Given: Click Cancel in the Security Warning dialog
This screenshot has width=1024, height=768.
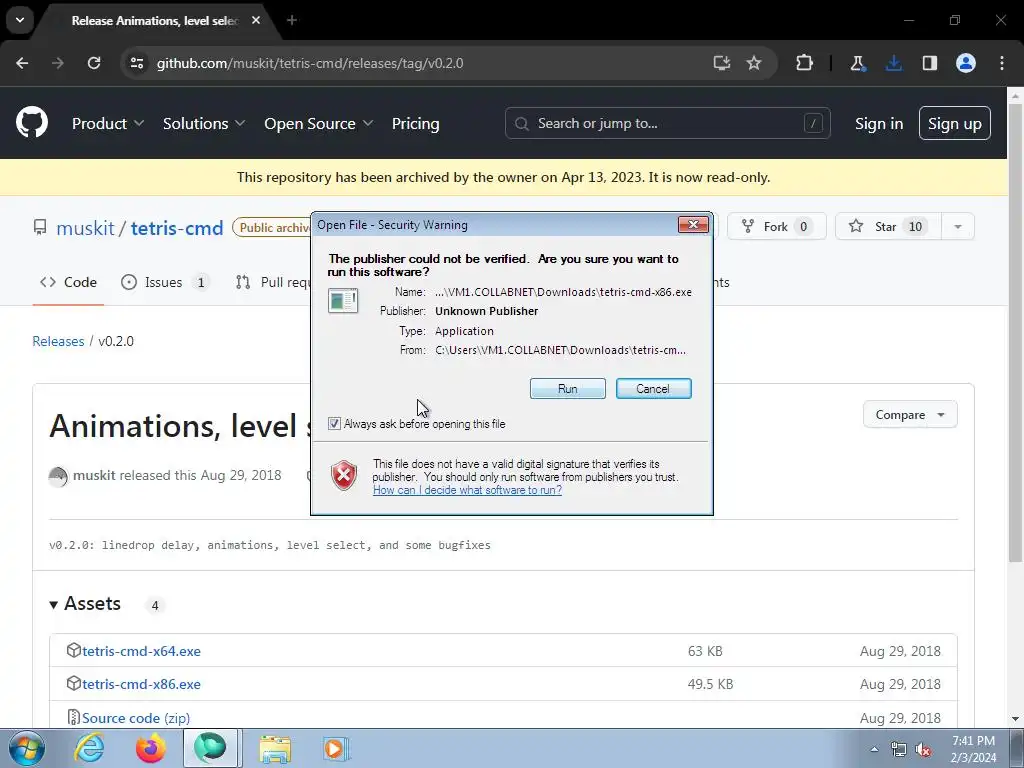Looking at the screenshot, I should point(653,389).
